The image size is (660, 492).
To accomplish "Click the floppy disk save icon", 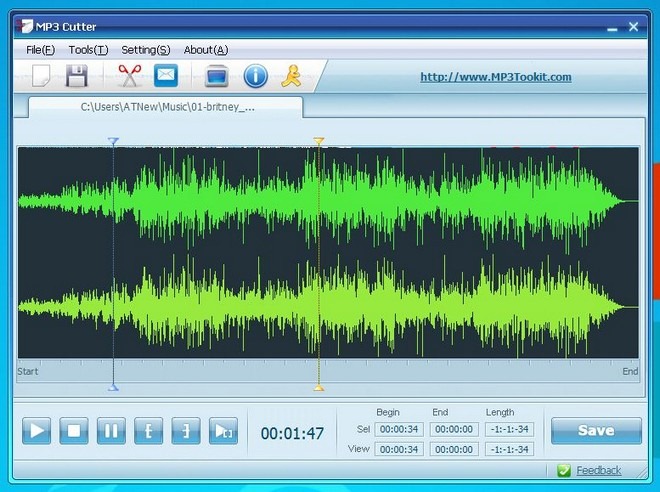I will [77, 75].
